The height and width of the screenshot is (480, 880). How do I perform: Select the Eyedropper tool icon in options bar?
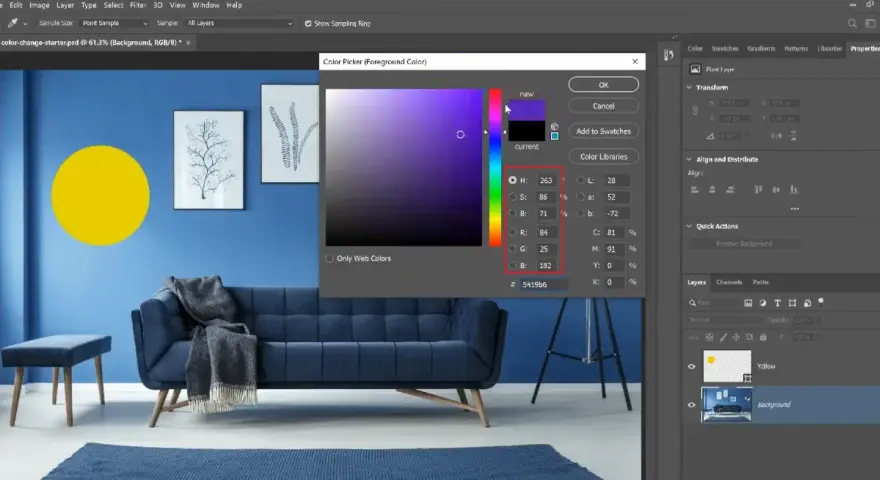[12, 24]
